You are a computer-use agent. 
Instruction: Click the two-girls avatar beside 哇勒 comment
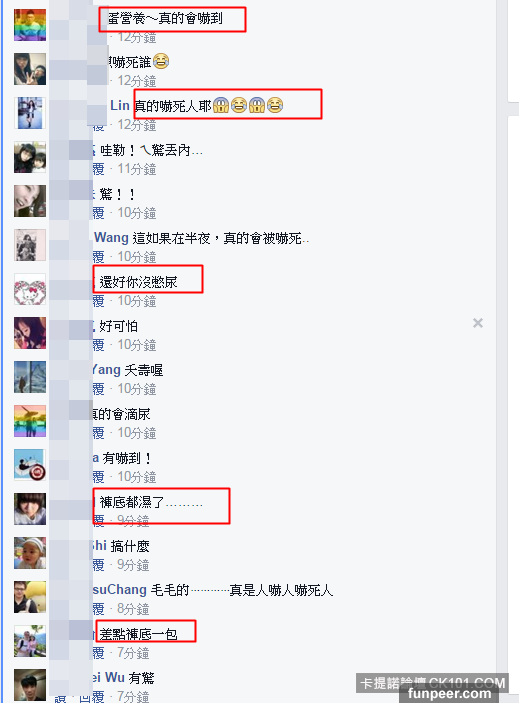point(30,157)
